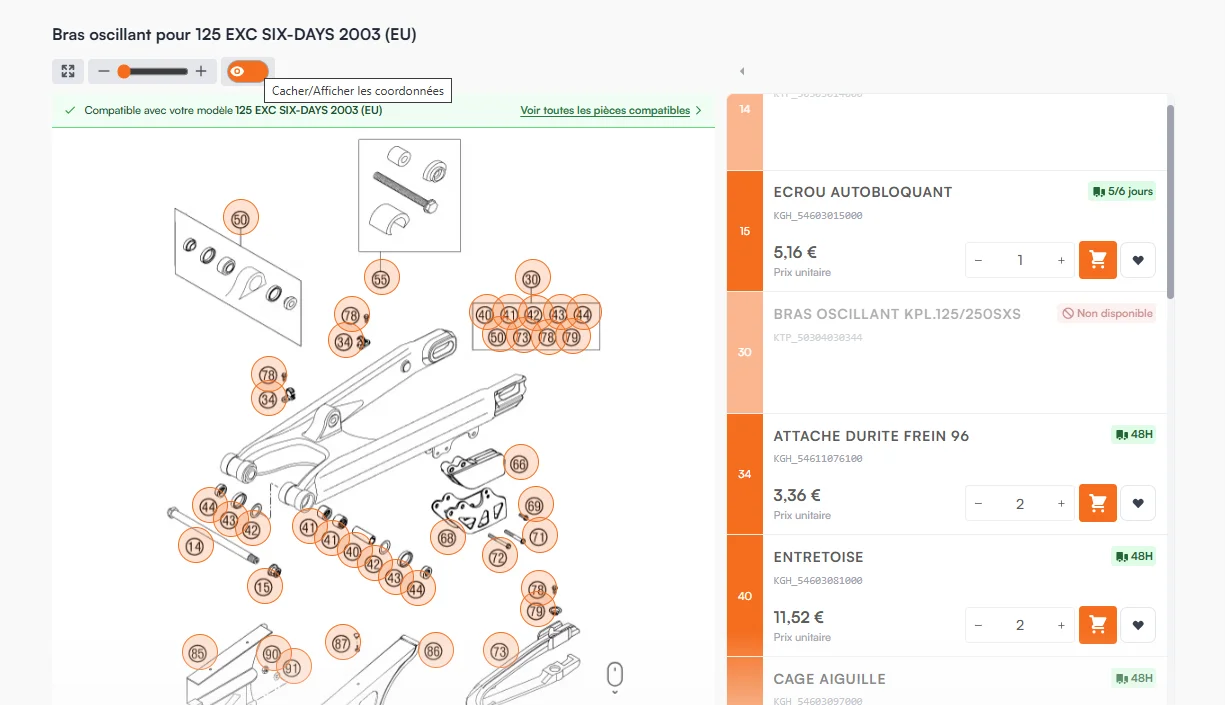Click the zoom out minus icon
The height and width of the screenshot is (705, 1226).
tap(104, 71)
